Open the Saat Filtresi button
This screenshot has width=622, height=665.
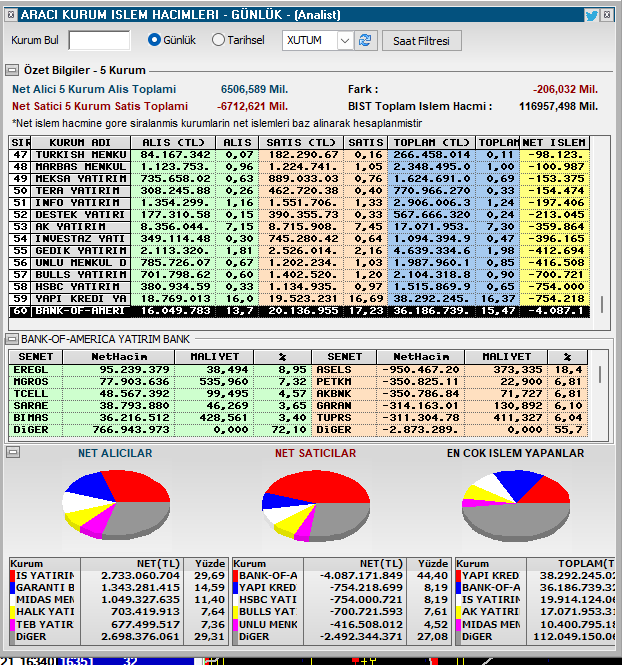pos(421,41)
